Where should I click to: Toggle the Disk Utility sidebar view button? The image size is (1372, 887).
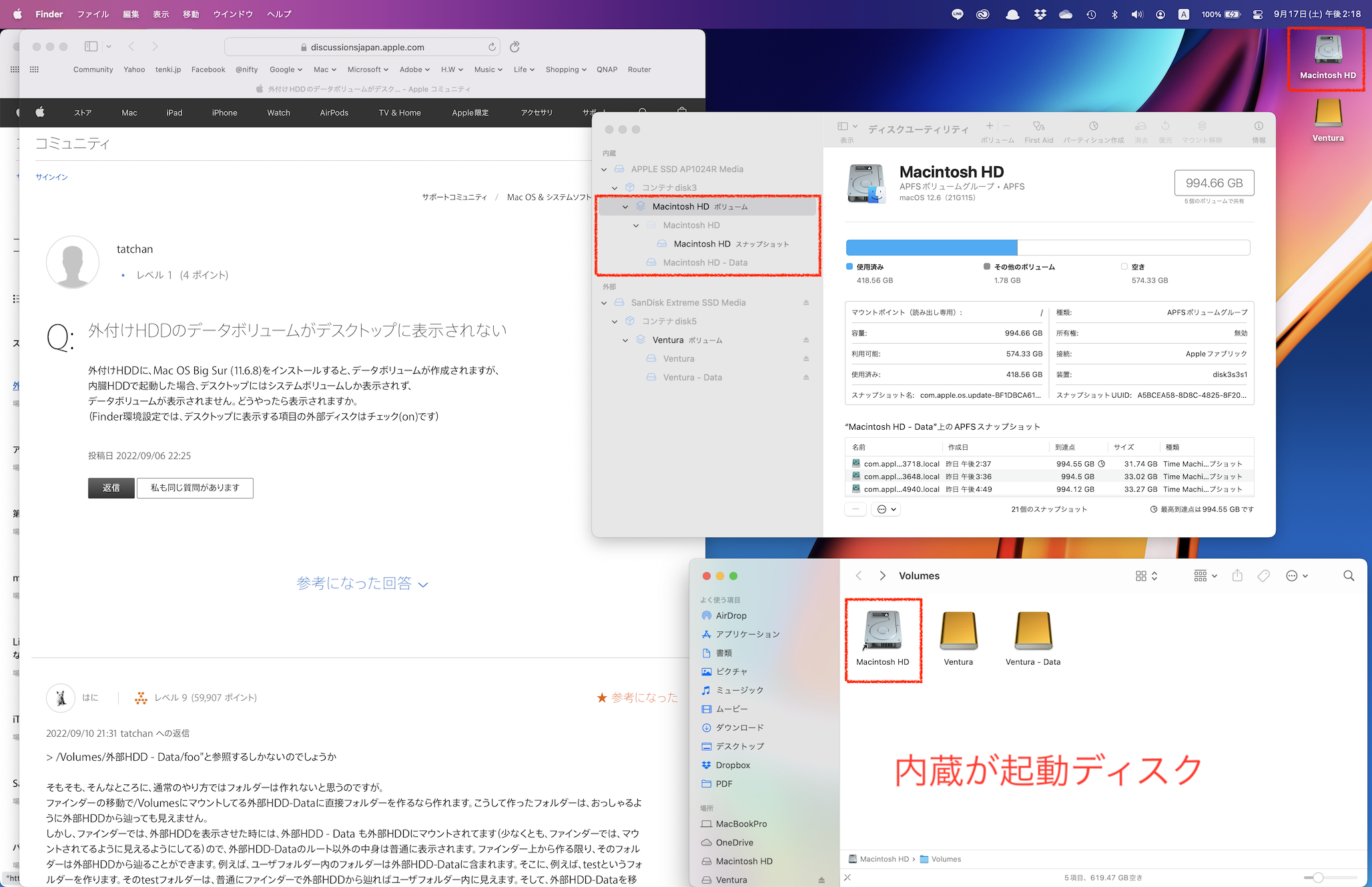(x=843, y=126)
